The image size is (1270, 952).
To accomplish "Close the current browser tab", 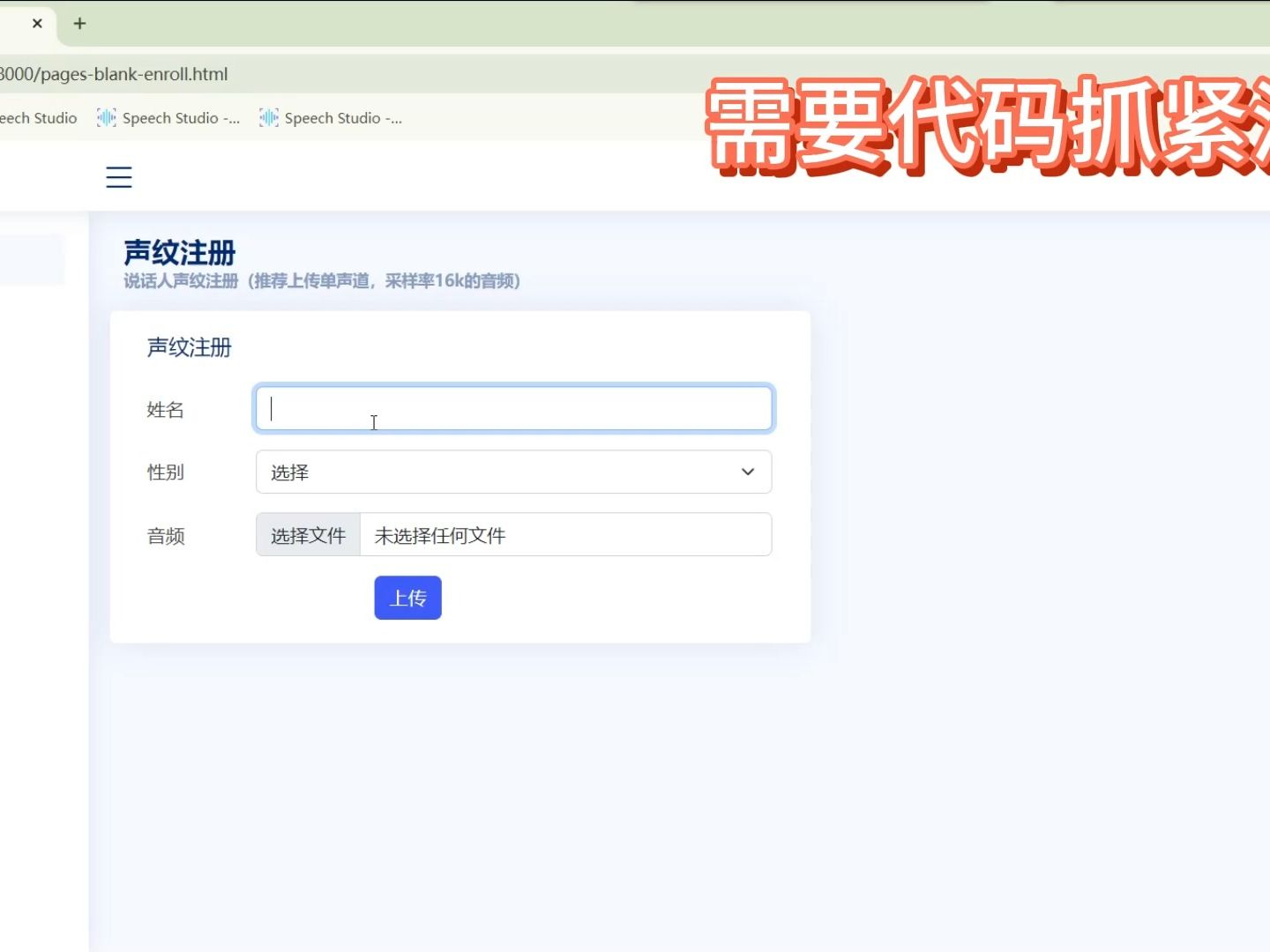I will point(37,24).
